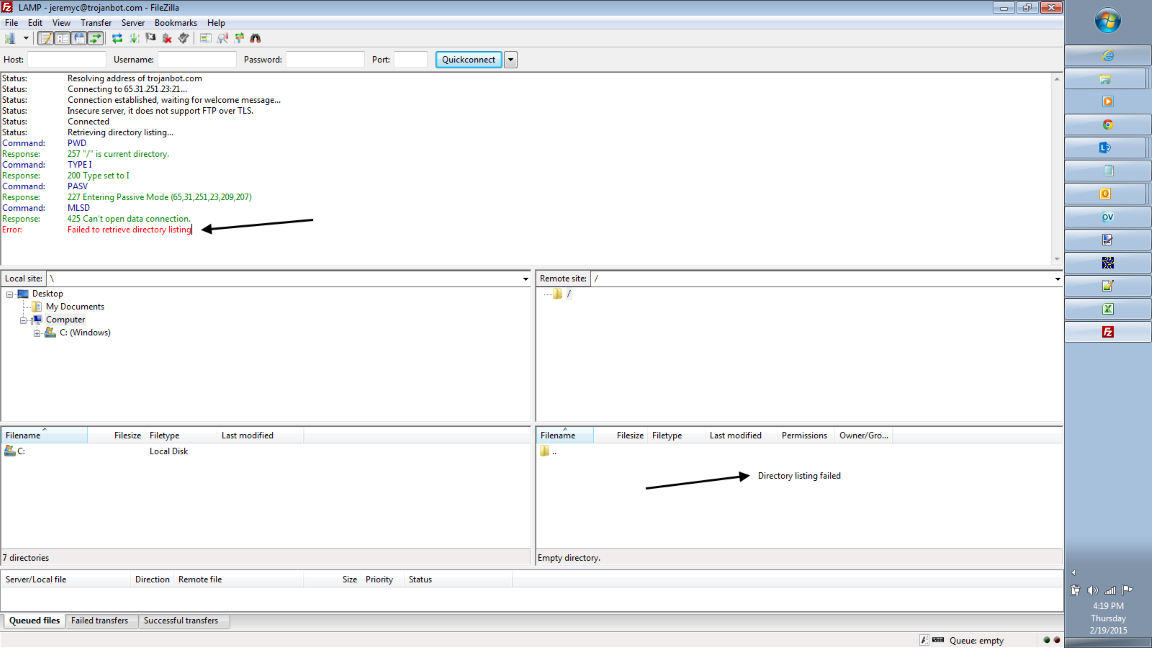Switch to the Failed transfers tab

(100, 621)
